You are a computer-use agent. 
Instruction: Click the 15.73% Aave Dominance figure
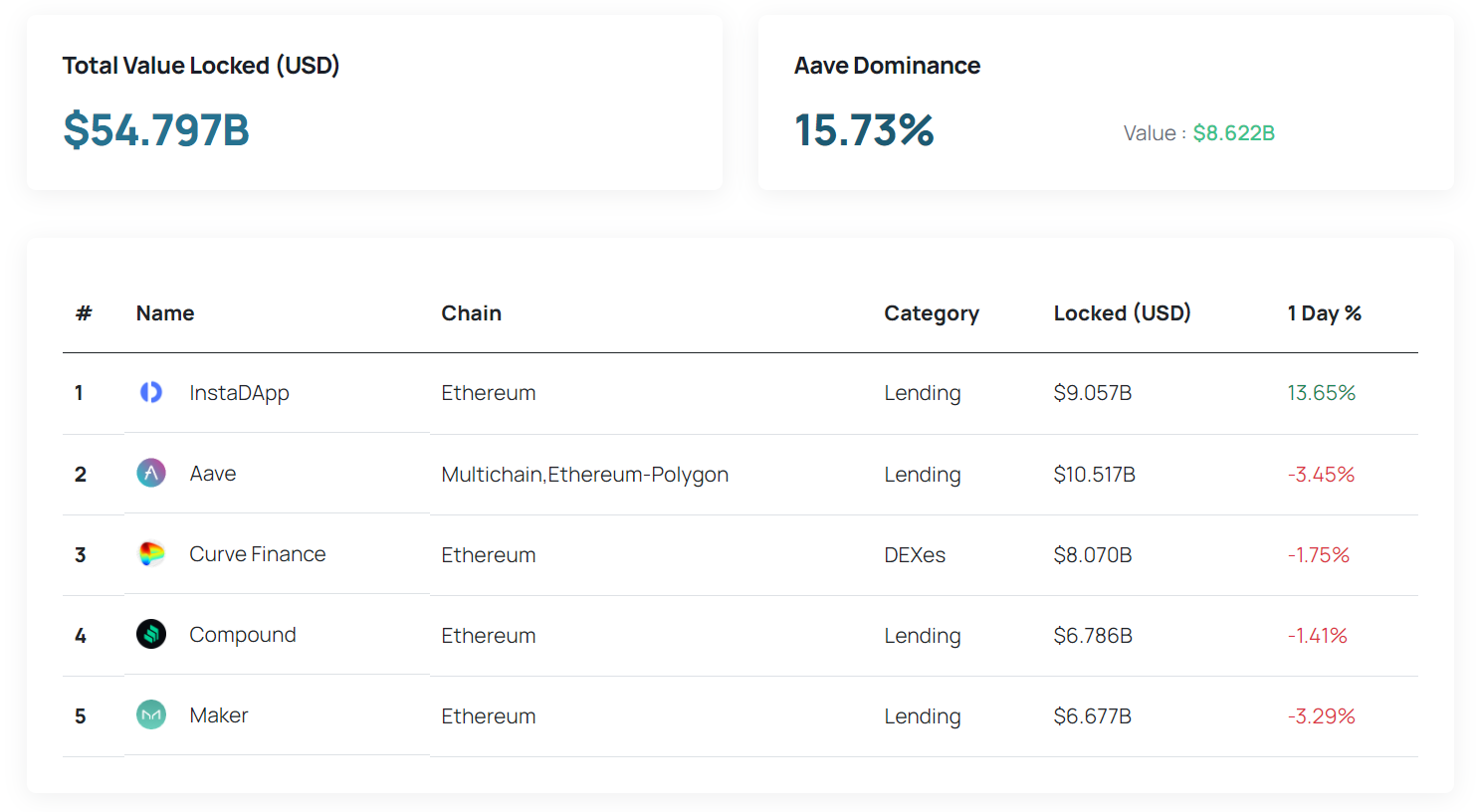(x=864, y=130)
